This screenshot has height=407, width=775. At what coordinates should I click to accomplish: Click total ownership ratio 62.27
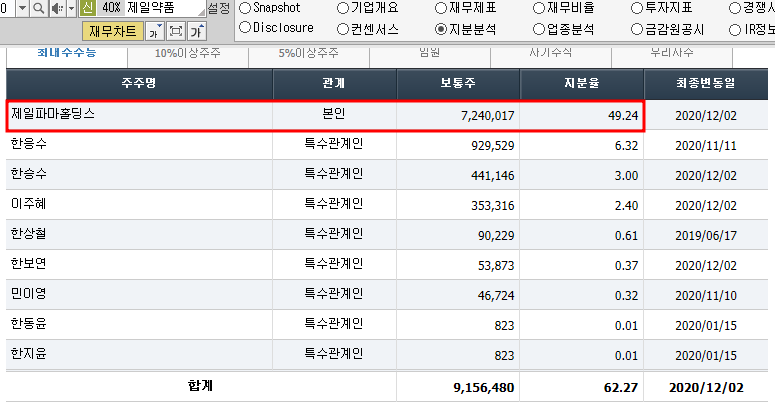point(621,388)
